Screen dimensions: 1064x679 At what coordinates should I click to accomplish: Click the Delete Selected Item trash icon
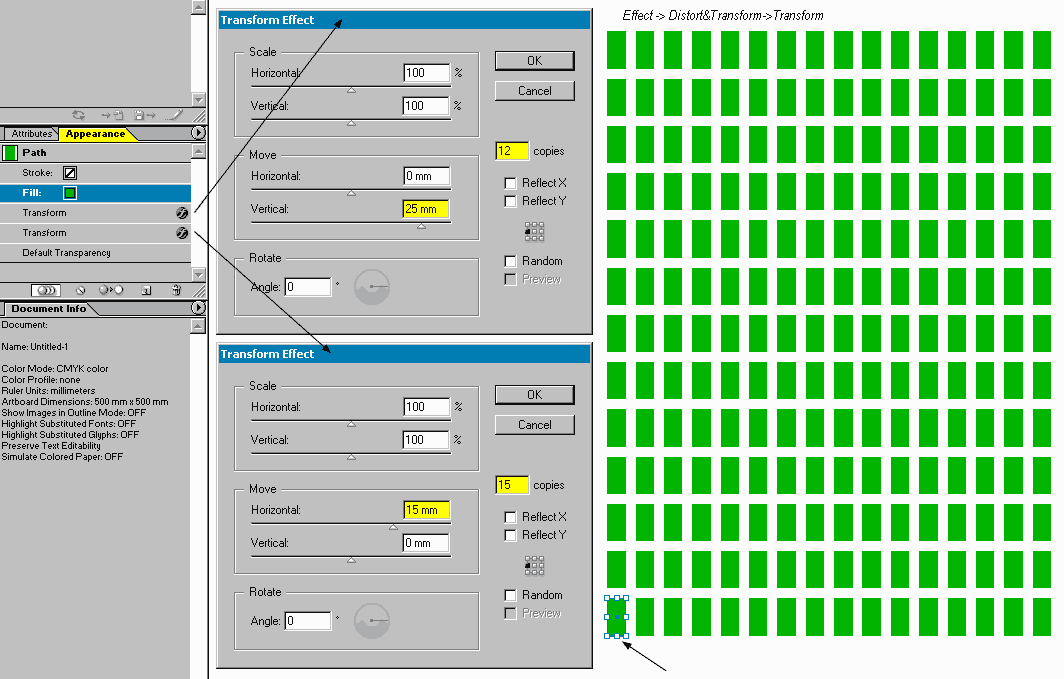[x=176, y=290]
